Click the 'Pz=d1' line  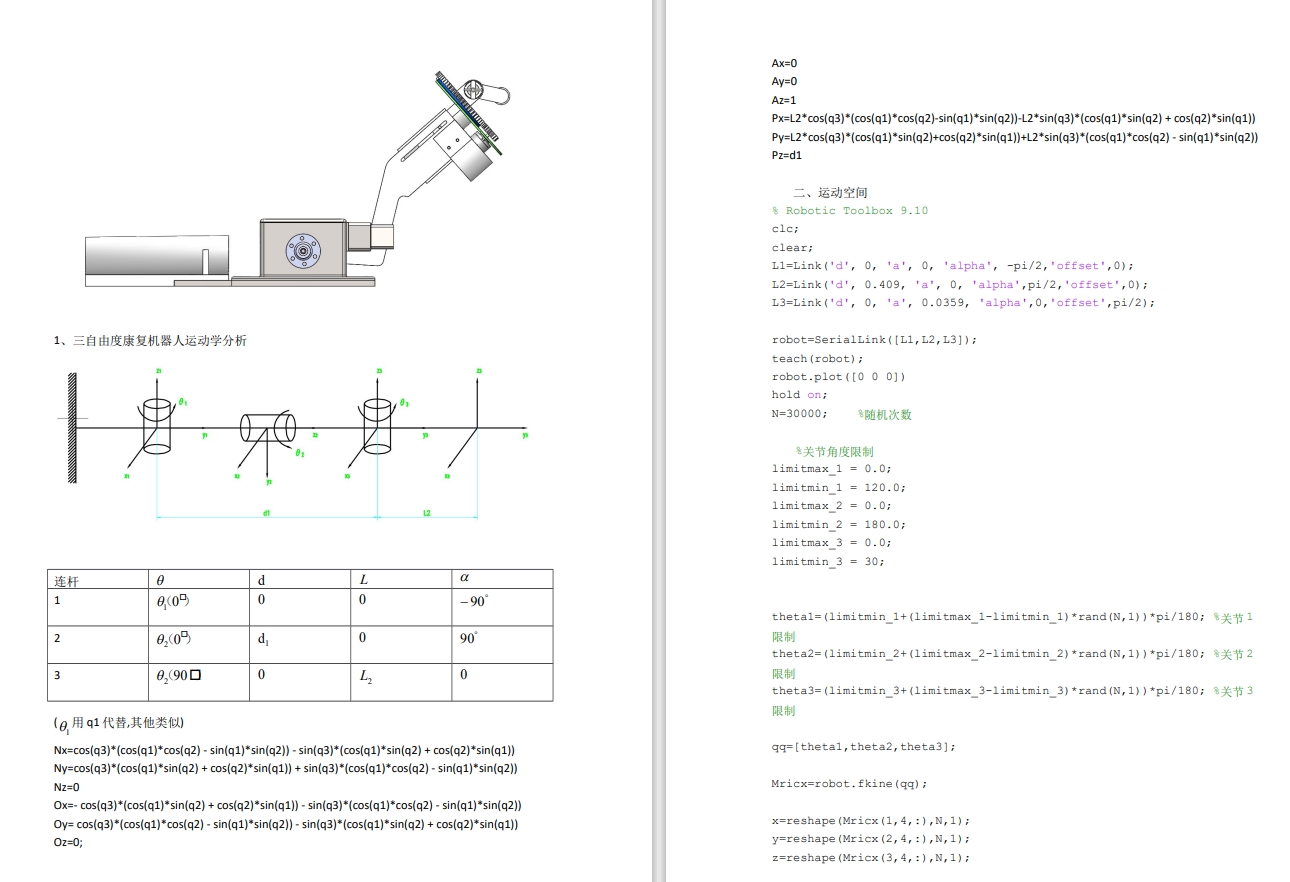click(x=787, y=155)
